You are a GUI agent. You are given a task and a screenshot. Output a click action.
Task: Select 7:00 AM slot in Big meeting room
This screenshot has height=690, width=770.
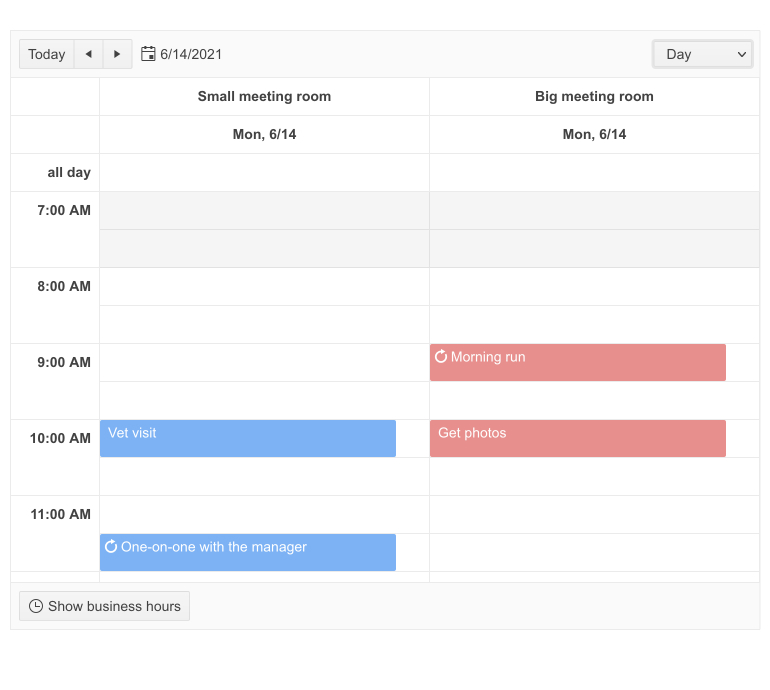pyautogui.click(x=594, y=211)
